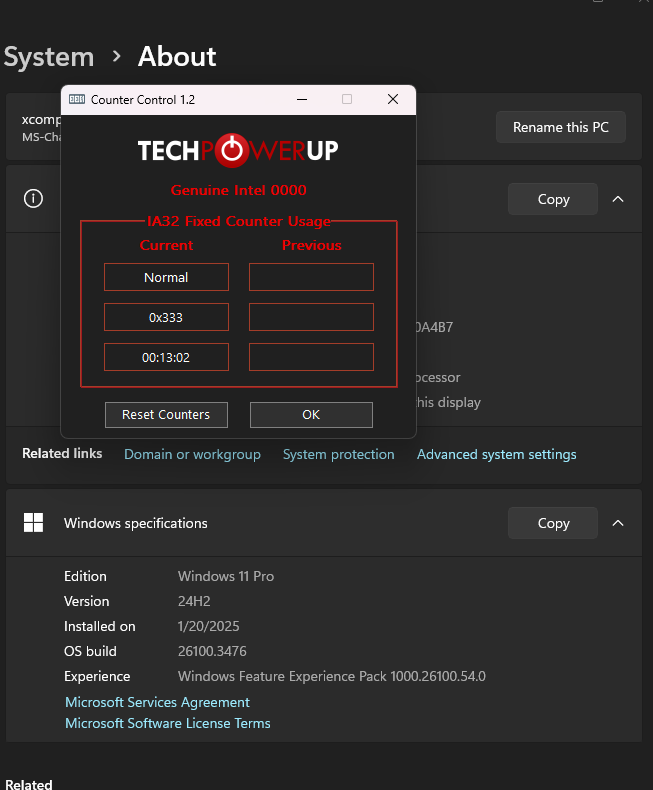The image size is (653, 790).
Task: Click the Windows Feature Experience Pack text
Action: (x=332, y=676)
